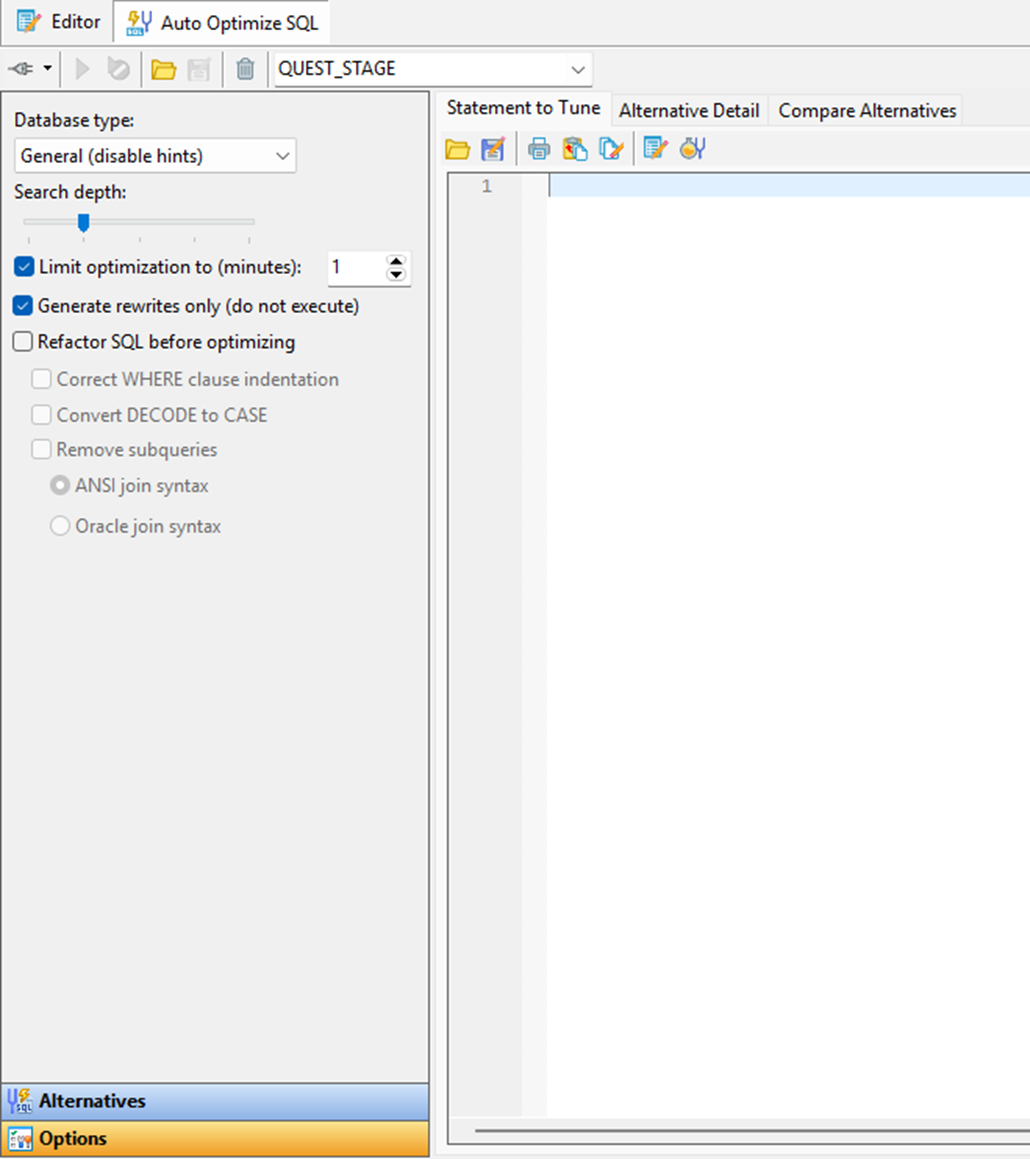Click Save statement icon in statement toolbar
Image resolution: width=1030 pixels, height=1159 pixels.
492,149
